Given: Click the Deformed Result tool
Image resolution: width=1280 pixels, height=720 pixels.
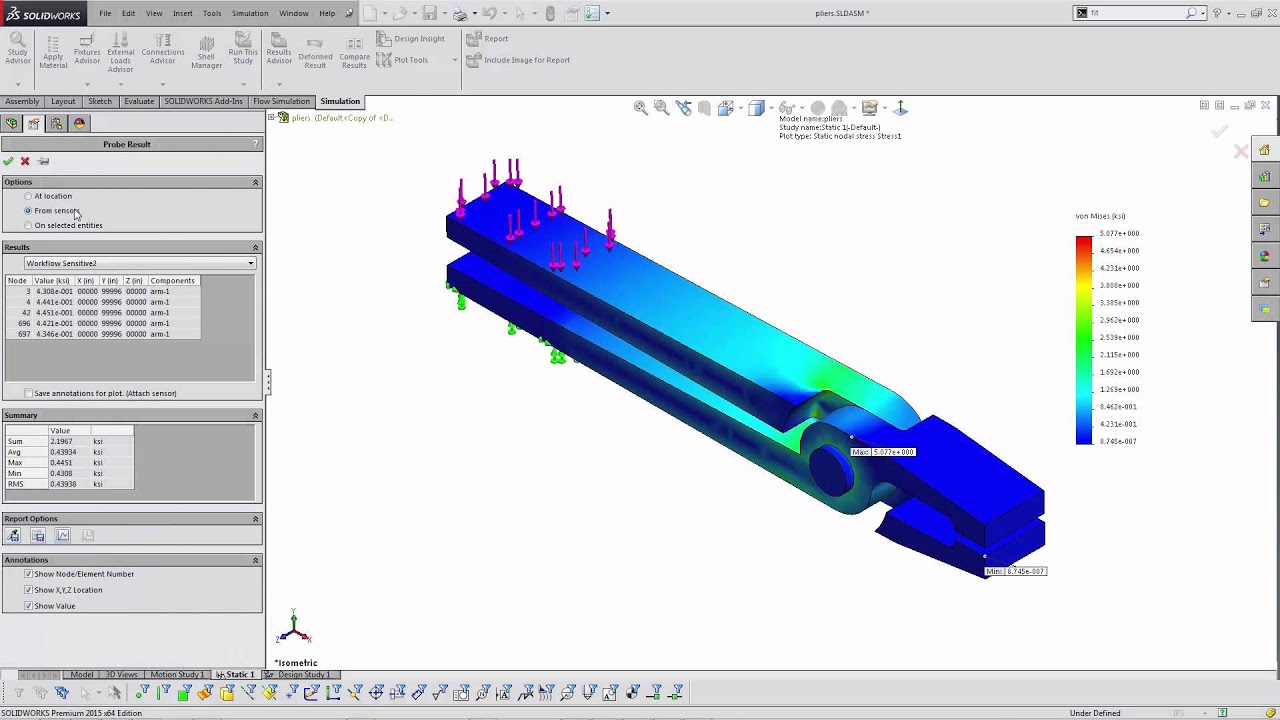Looking at the screenshot, I should [x=315, y=53].
